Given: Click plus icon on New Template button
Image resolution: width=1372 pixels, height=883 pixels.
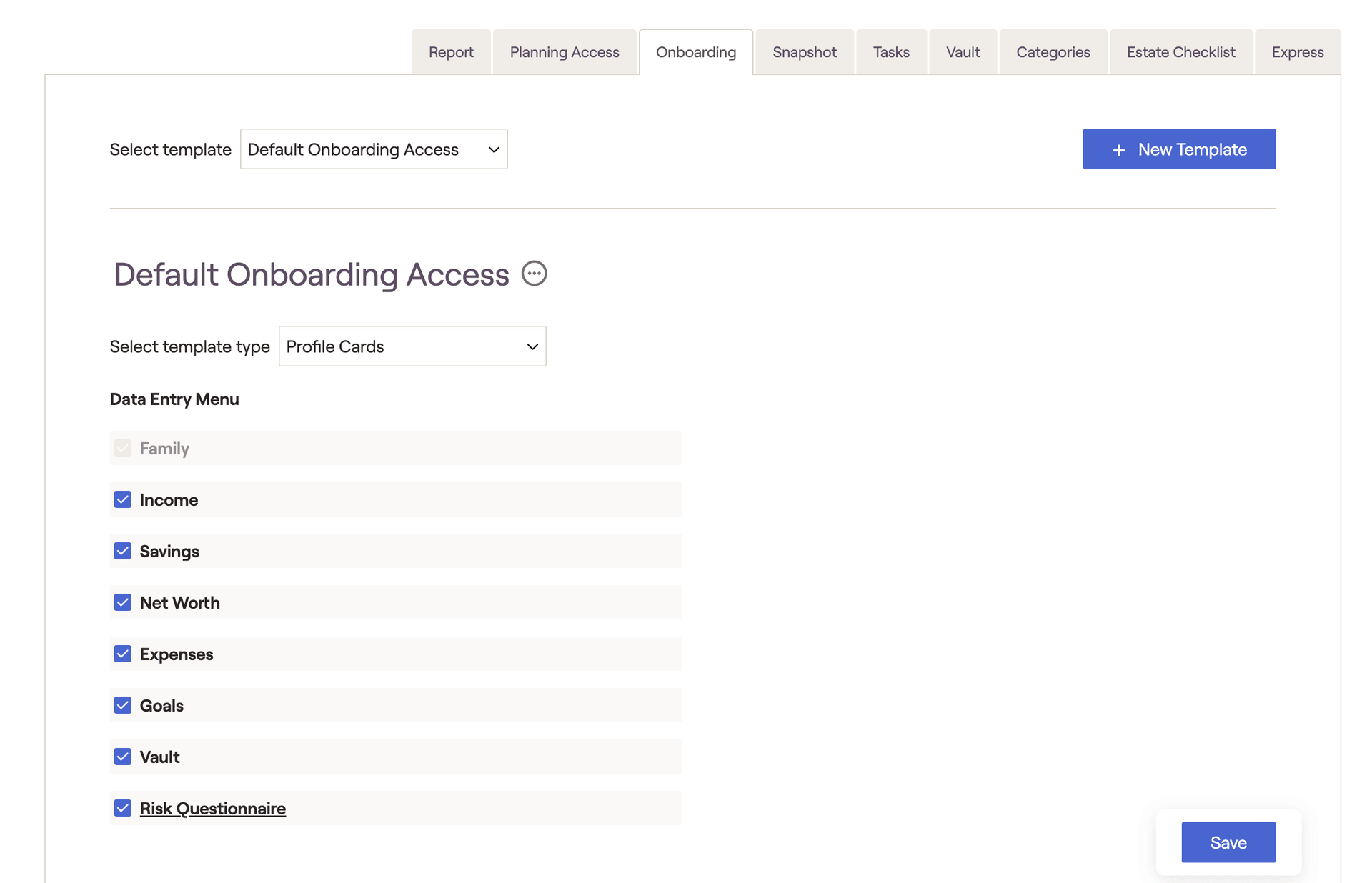Looking at the screenshot, I should 1119,150.
